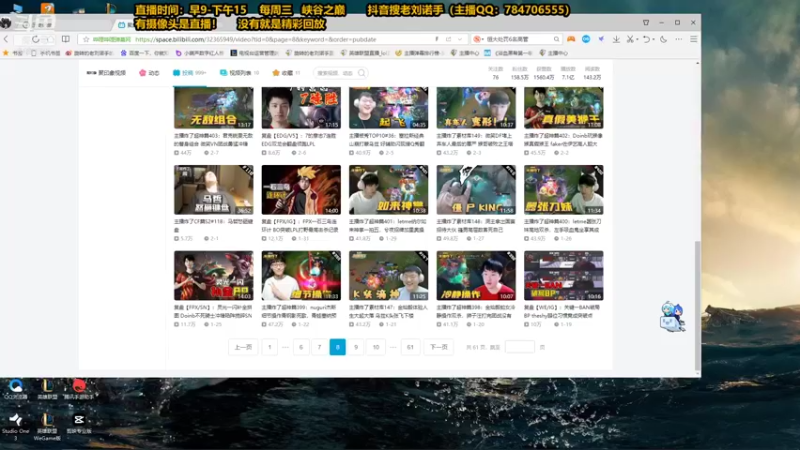Open the 起飞 video thumbnail
The image size is (800, 450).
pos(388,108)
